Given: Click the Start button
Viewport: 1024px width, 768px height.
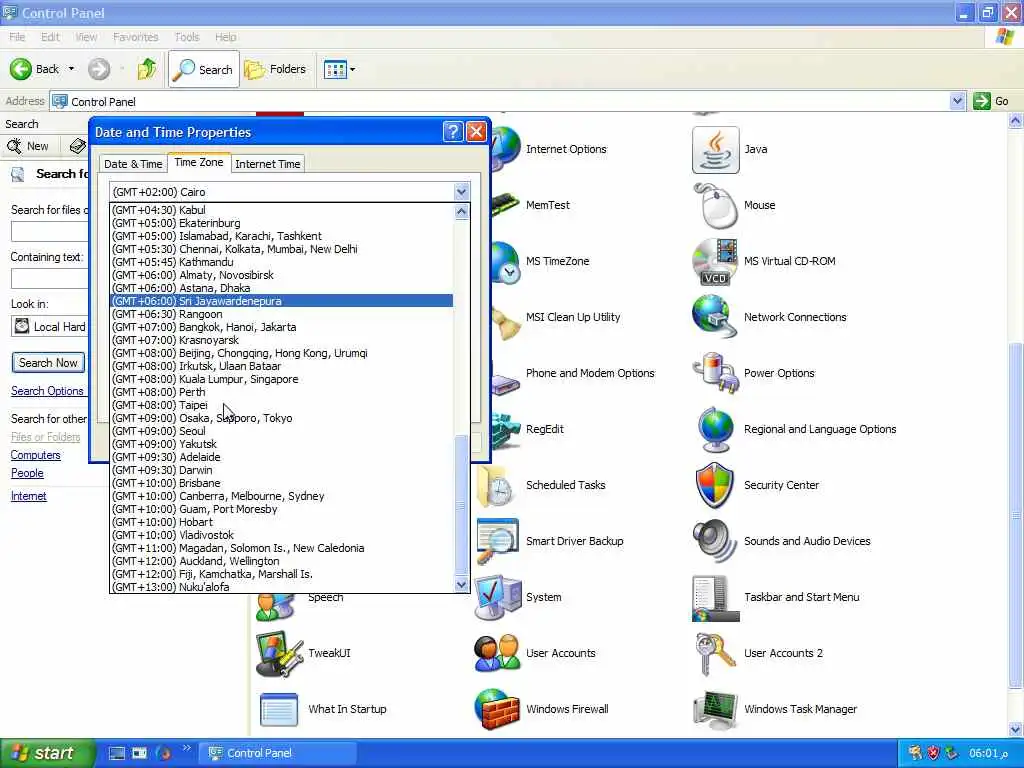Looking at the screenshot, I should coord(47,753).
